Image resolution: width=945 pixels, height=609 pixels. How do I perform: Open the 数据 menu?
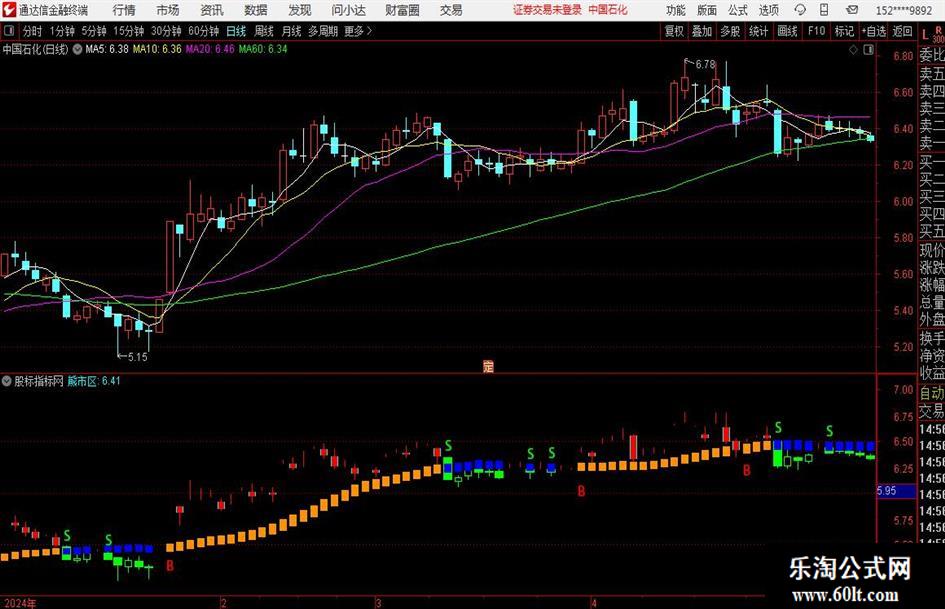tap(256, 10)
